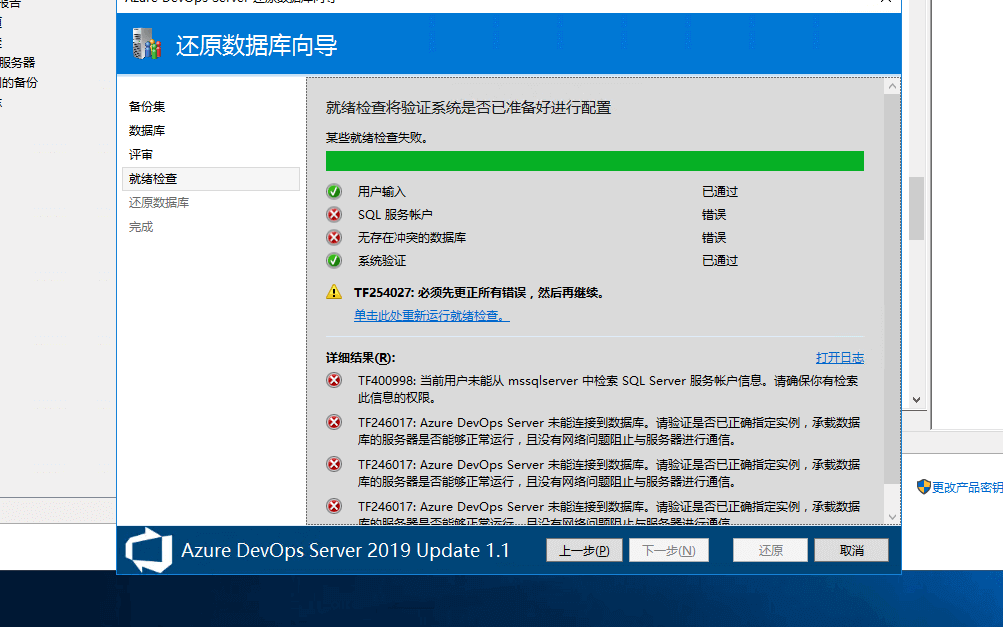Click yellow warning icon beside TF254027
The height and width of the screenshot is (627, 1003).
[334, 293]
